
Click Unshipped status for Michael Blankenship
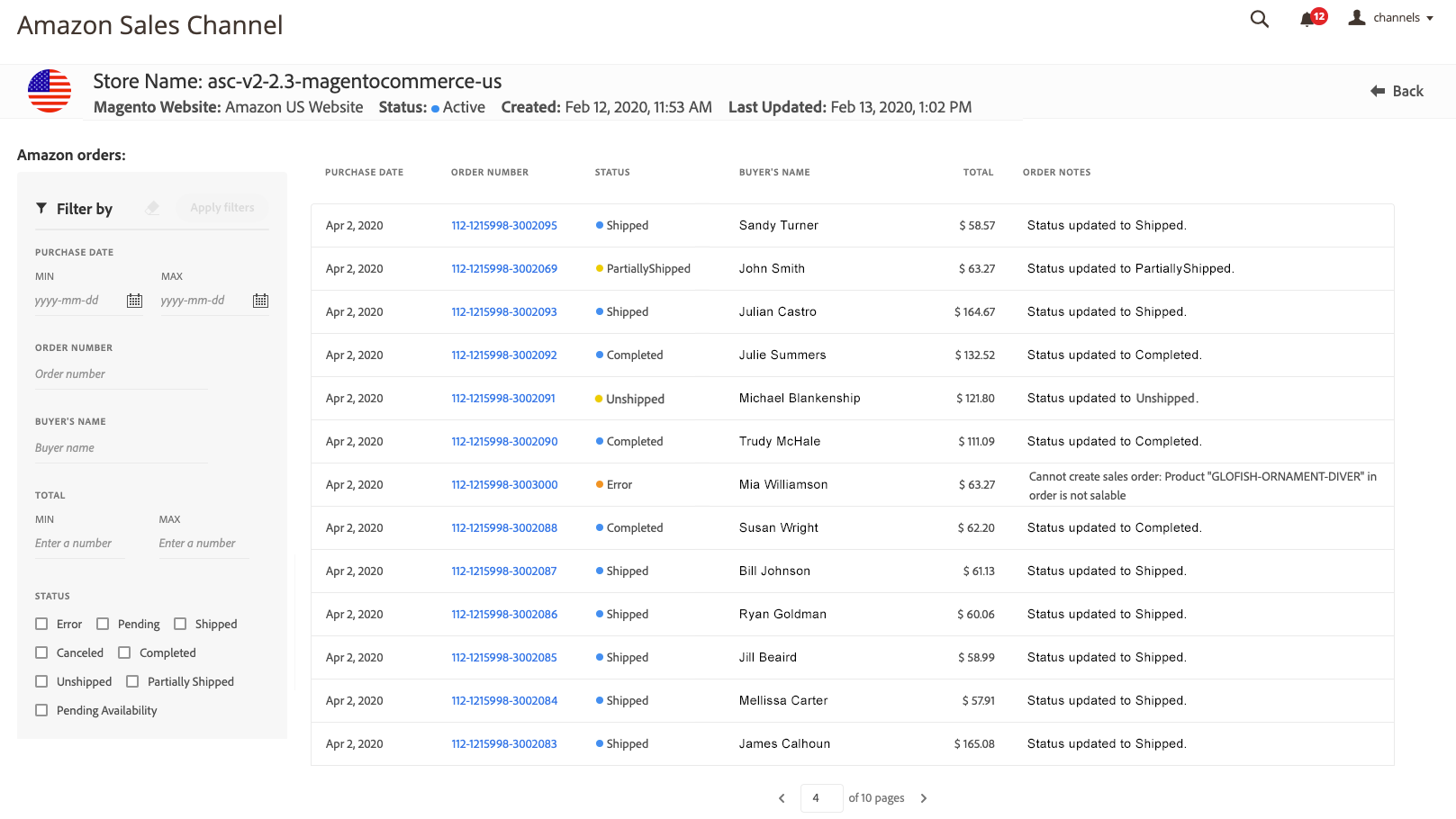629,399
